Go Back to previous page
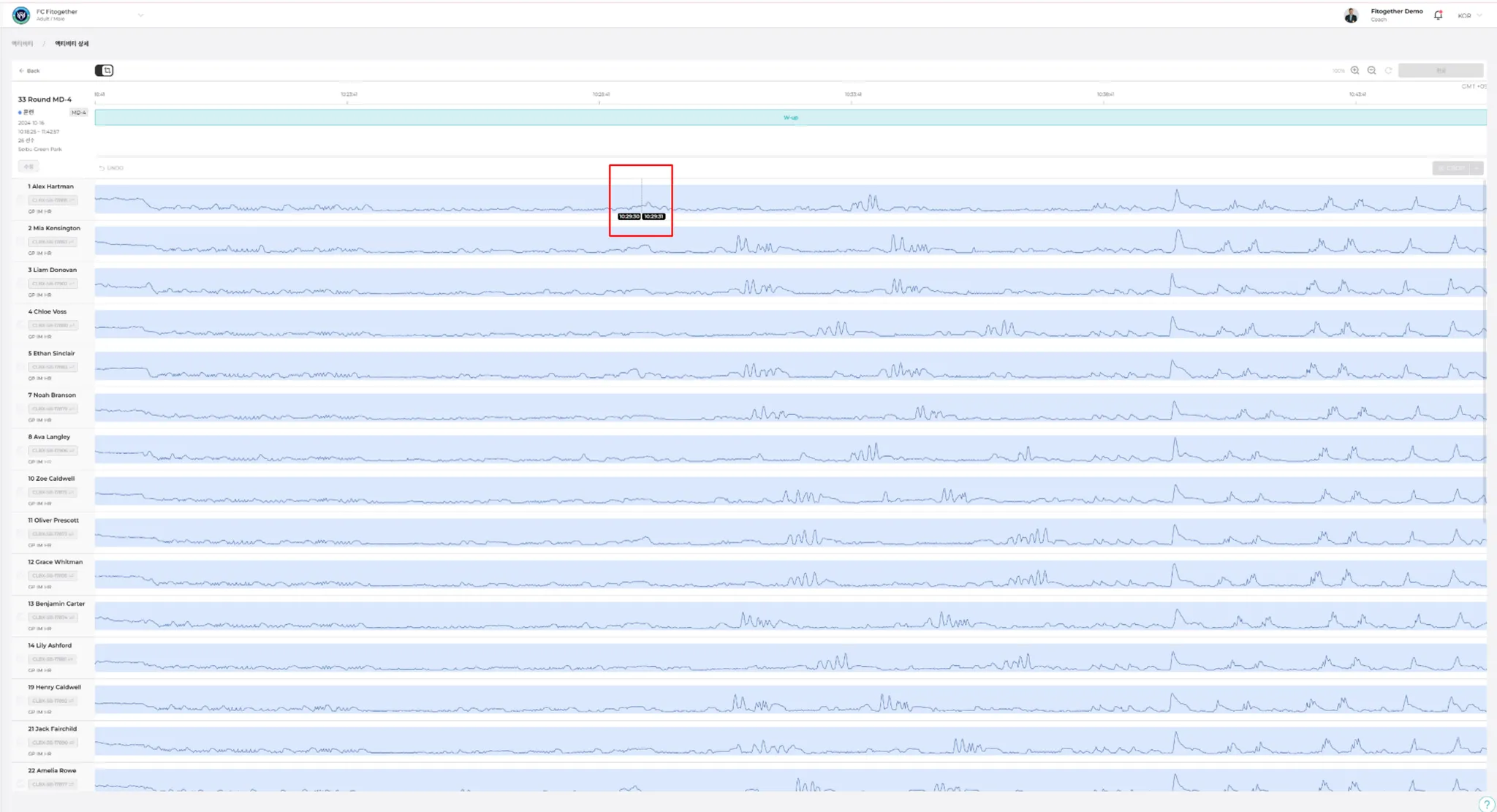This screenshot has width=1497, height=812. pyautogui.click(x=29, y=71)
